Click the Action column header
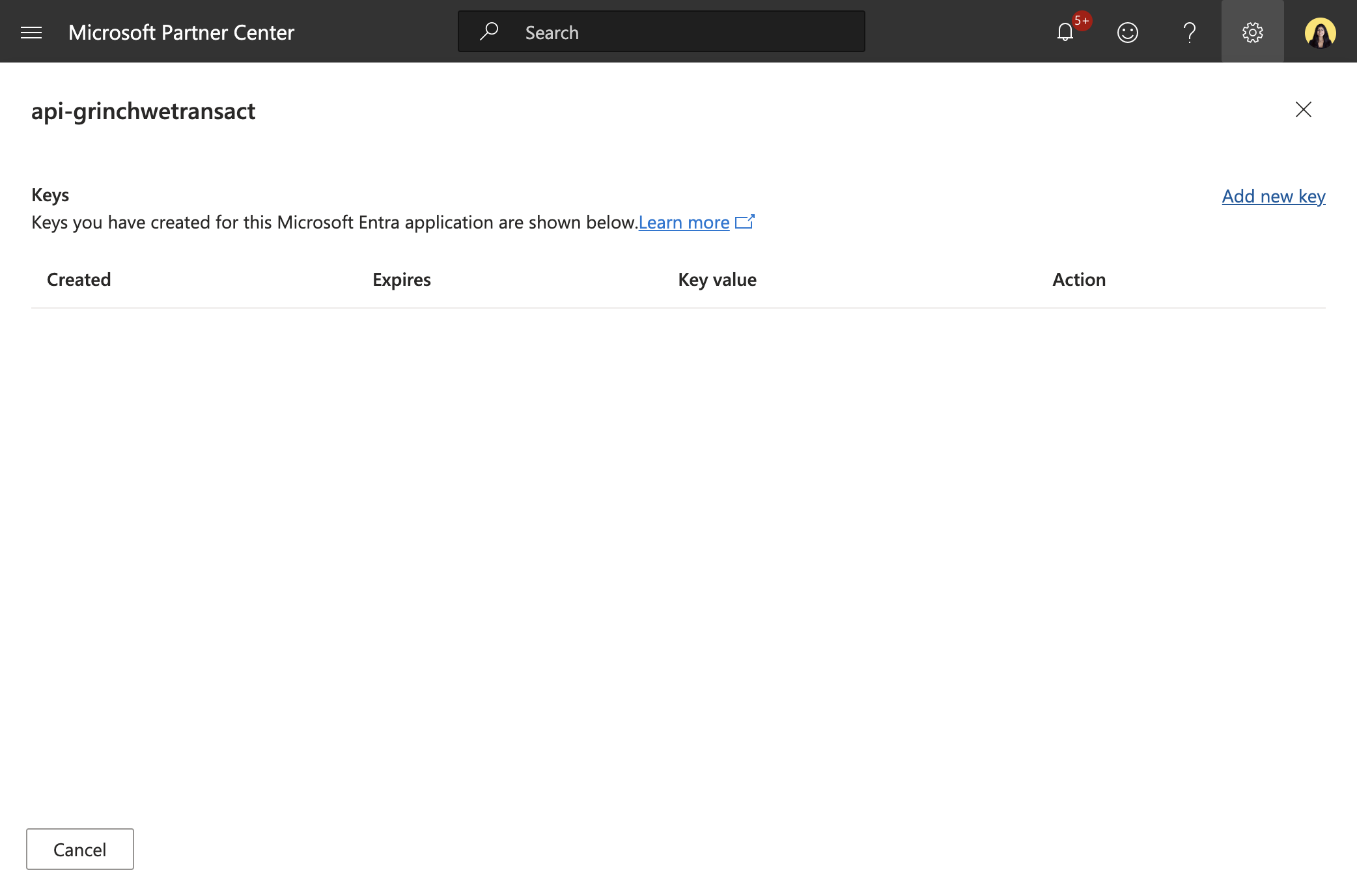This screenshot has height=896, width=1357. tap(1079, 279)
